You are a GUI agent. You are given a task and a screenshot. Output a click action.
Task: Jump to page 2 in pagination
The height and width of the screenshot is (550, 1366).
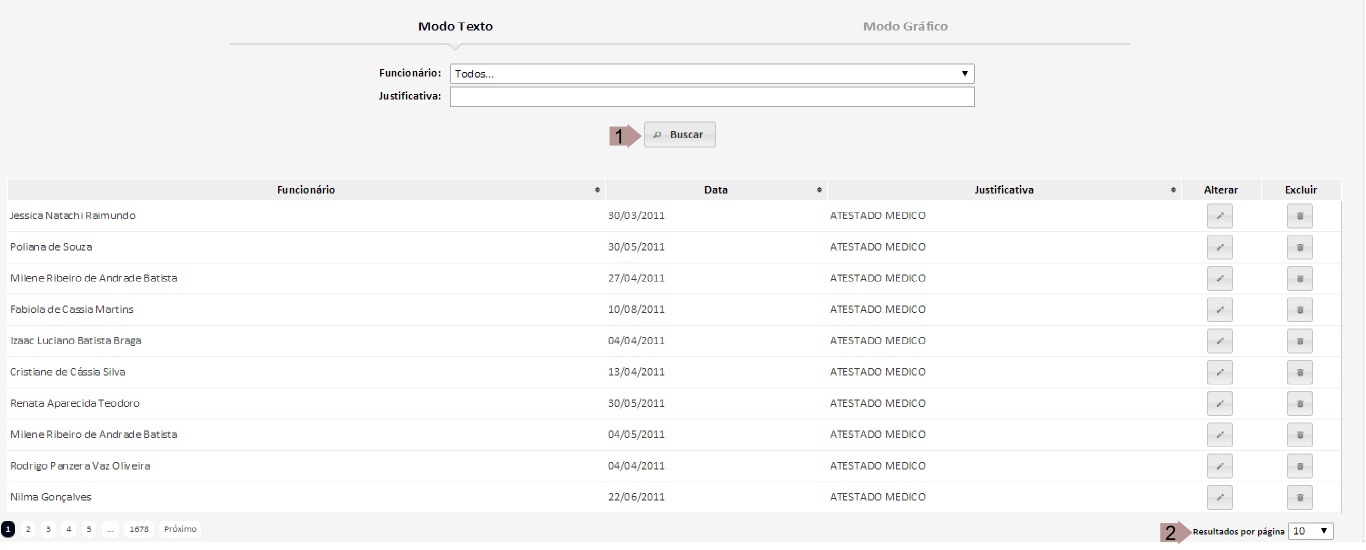point(29,528)
